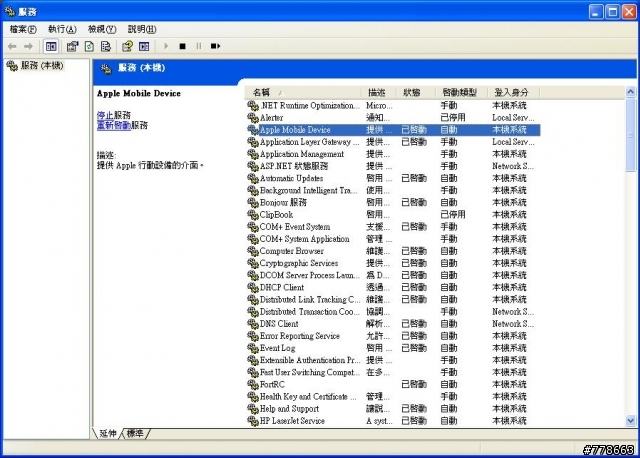640x458 pixels.
Task: Click the gear icon of Apple Mobile Device
Action: 253,130
